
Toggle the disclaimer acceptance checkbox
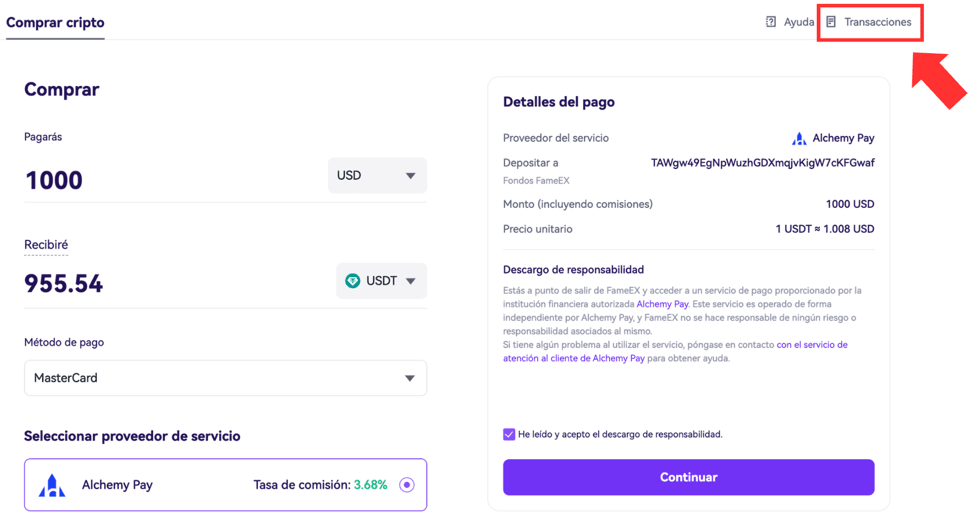509,434
